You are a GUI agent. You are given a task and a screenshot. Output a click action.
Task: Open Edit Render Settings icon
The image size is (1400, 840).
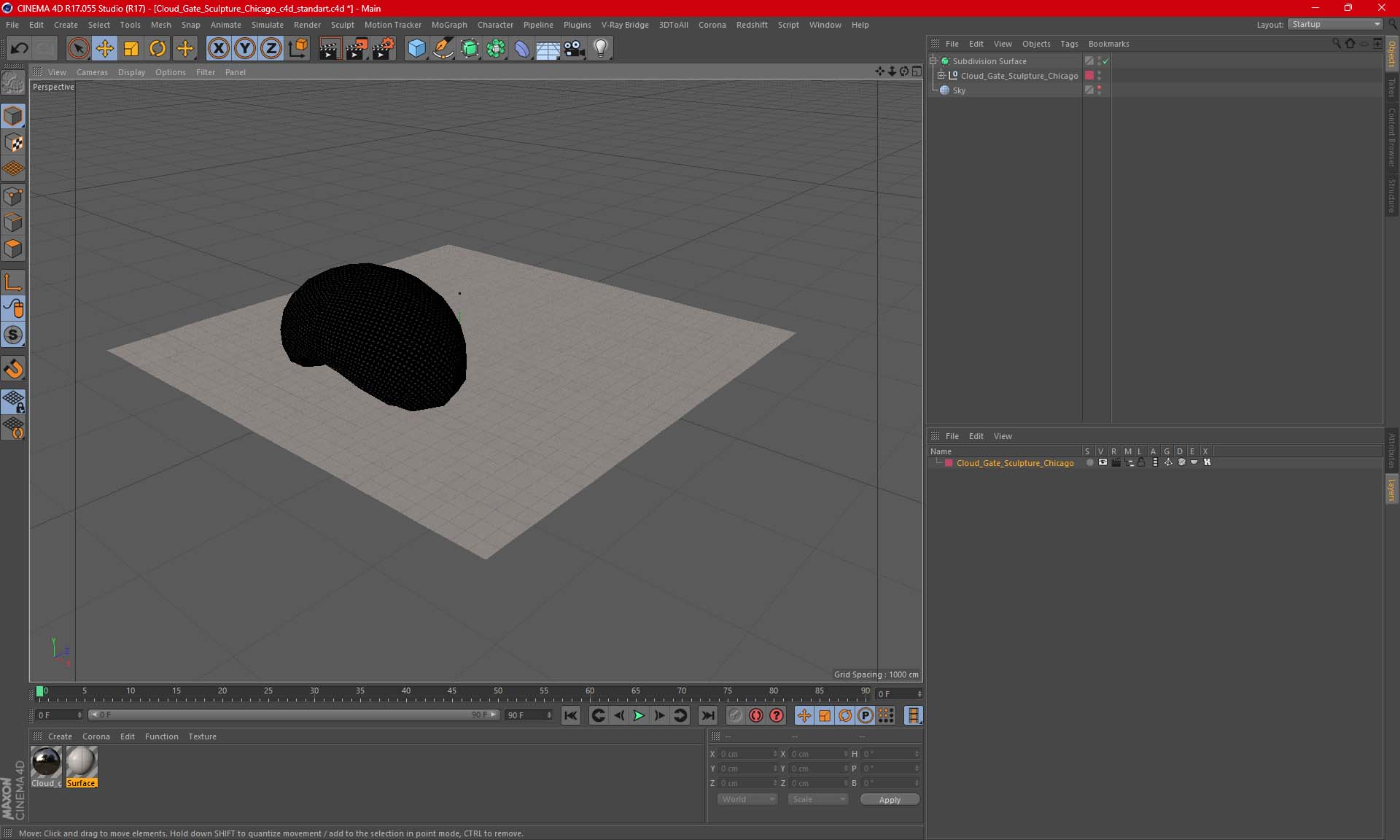pos(384,49)
